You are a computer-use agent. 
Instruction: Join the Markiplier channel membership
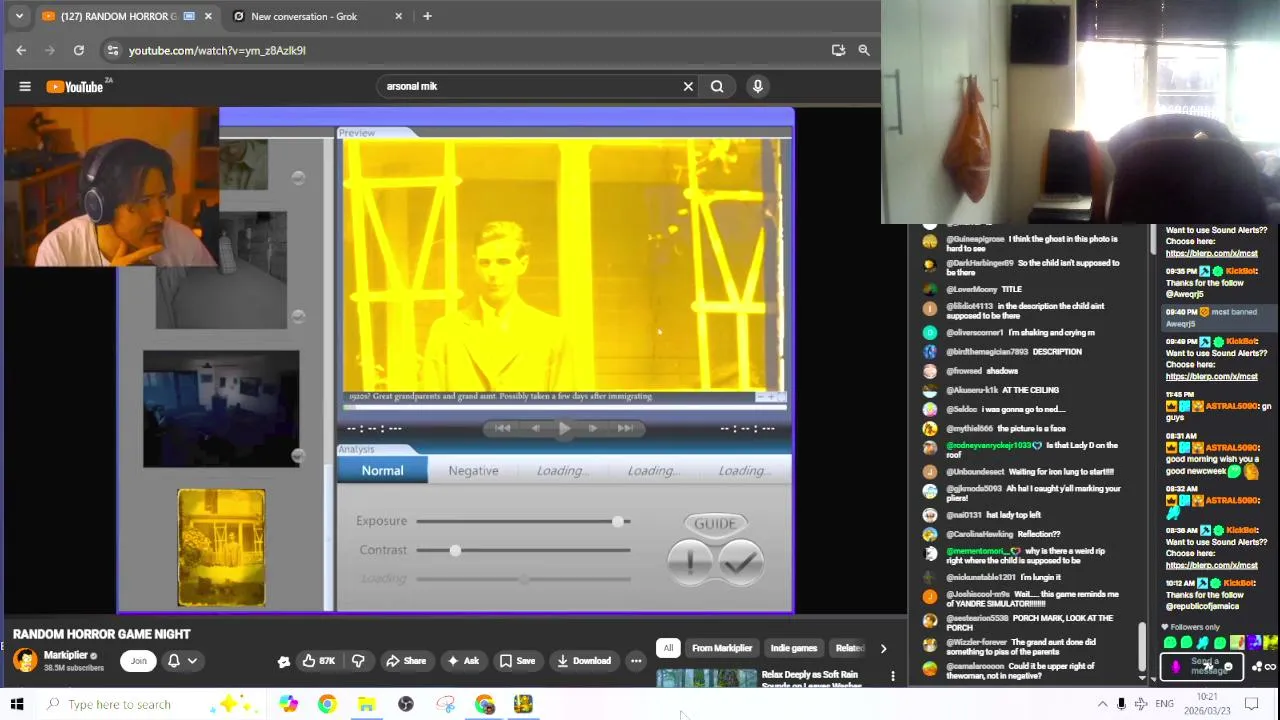click(139, 660)
